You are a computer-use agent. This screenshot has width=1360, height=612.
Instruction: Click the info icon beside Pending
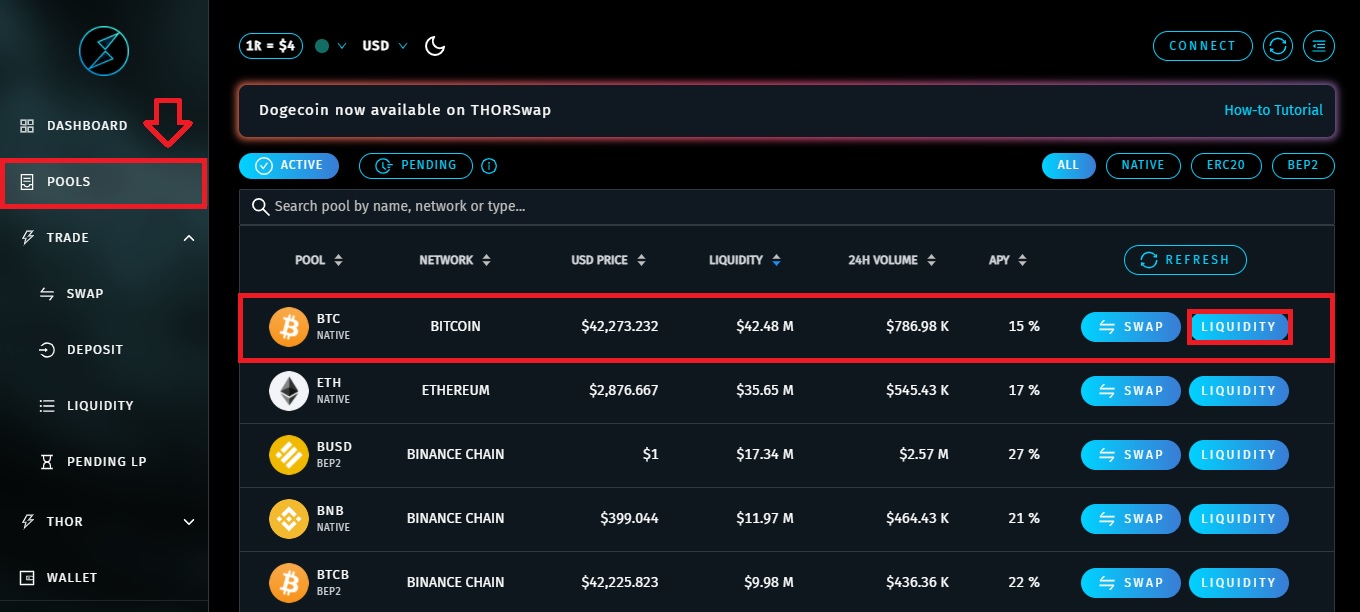pos(489,166)
